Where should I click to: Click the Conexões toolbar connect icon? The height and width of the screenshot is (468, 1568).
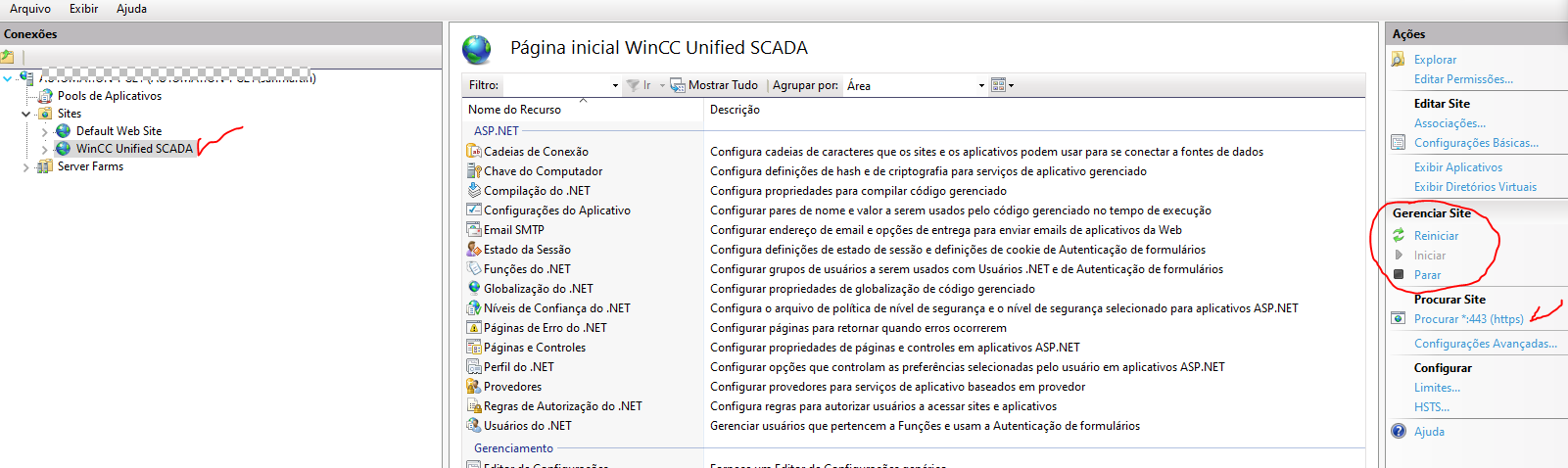[8, 57]
